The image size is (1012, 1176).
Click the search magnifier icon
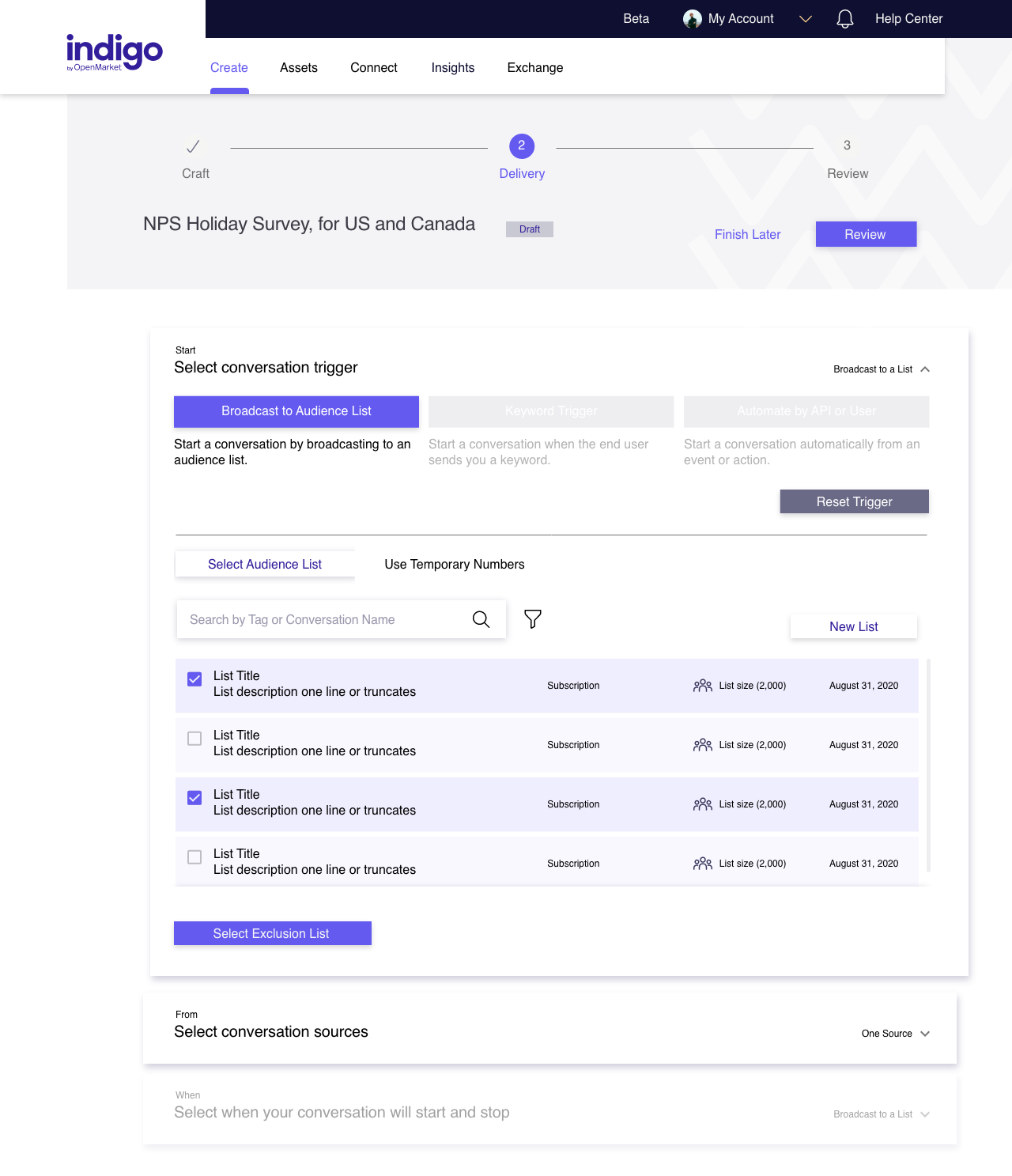(481, 619)
